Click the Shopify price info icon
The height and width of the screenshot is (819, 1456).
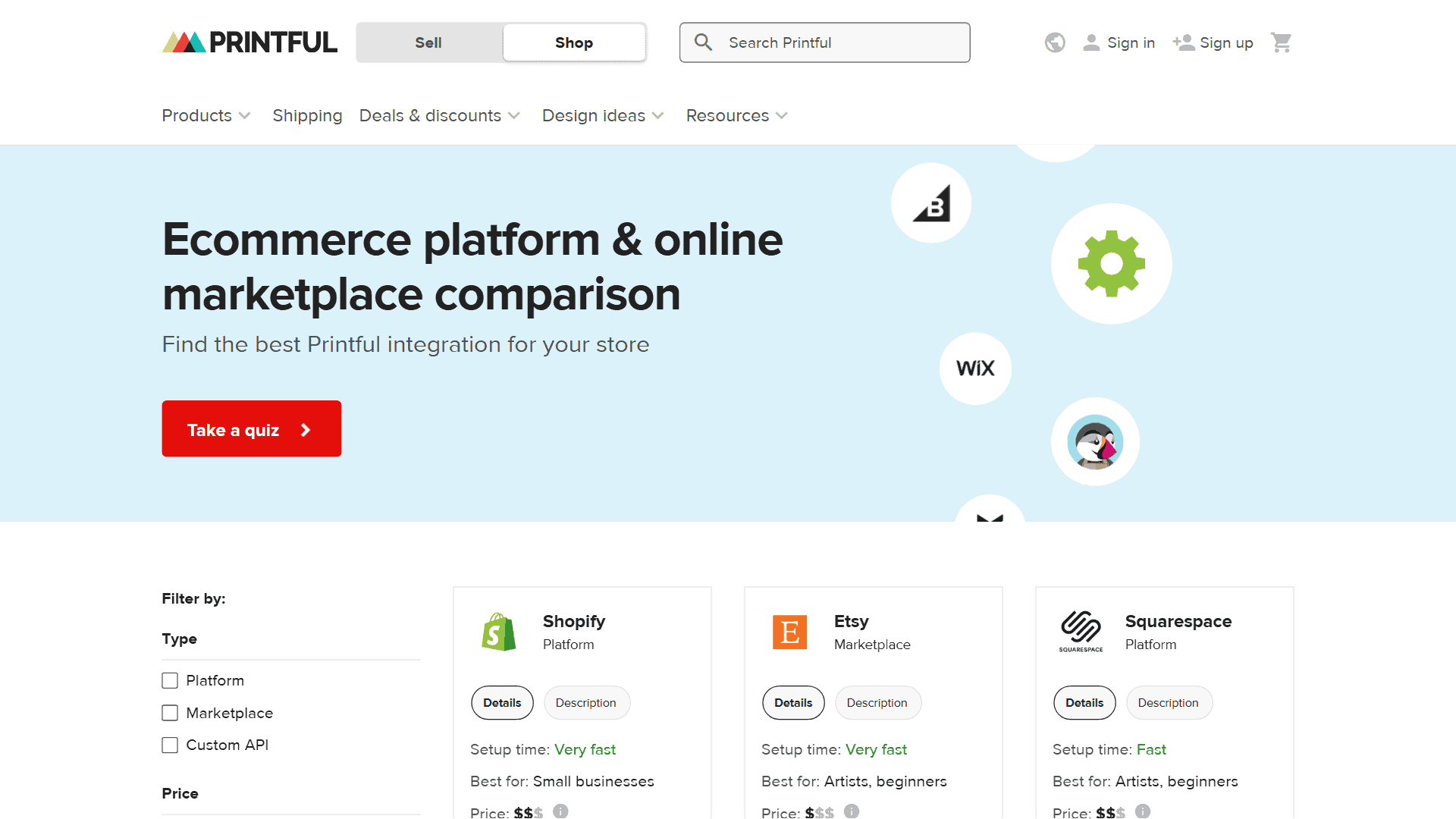(560, 811)
